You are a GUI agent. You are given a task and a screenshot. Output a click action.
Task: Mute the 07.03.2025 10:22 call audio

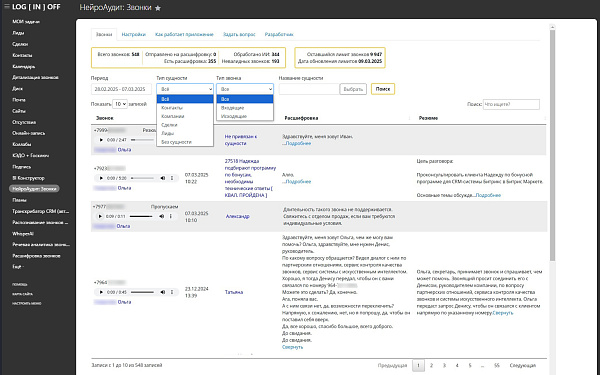pyautogui.click(x=163, y=178)
